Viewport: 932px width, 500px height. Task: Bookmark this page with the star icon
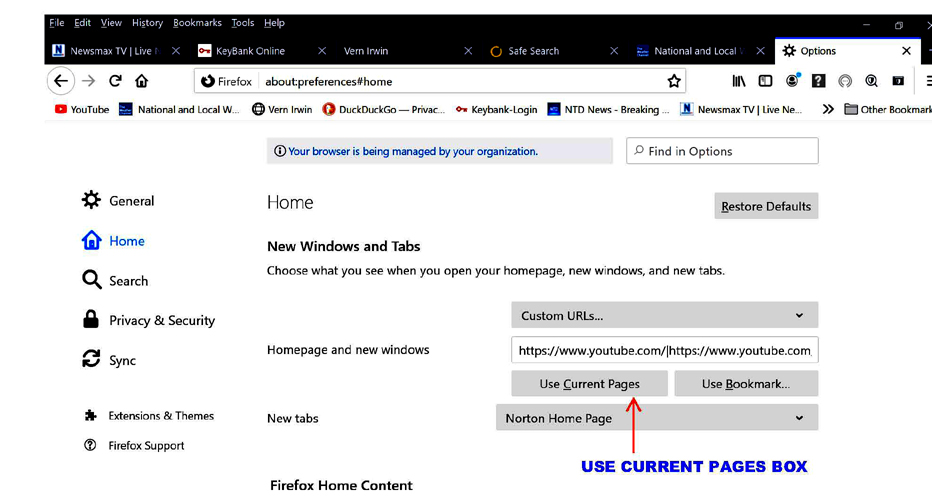(x=674, y=81)
